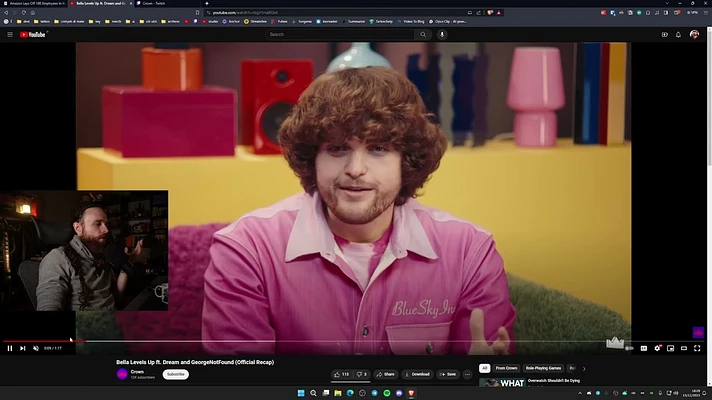Bookmark this page icon
Screen dimensions: 712x400
point(198,13)
